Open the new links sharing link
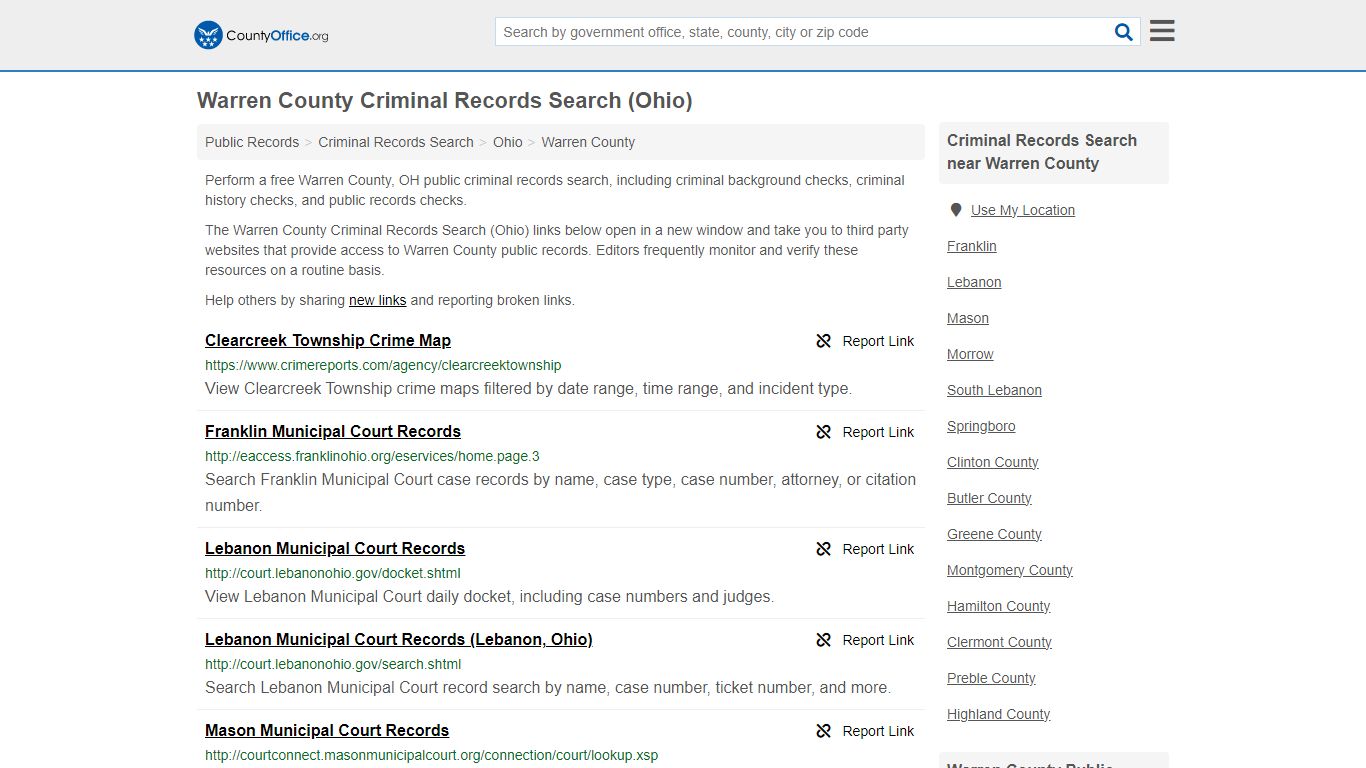This screenshot has height=768, width=1366. 377,300
